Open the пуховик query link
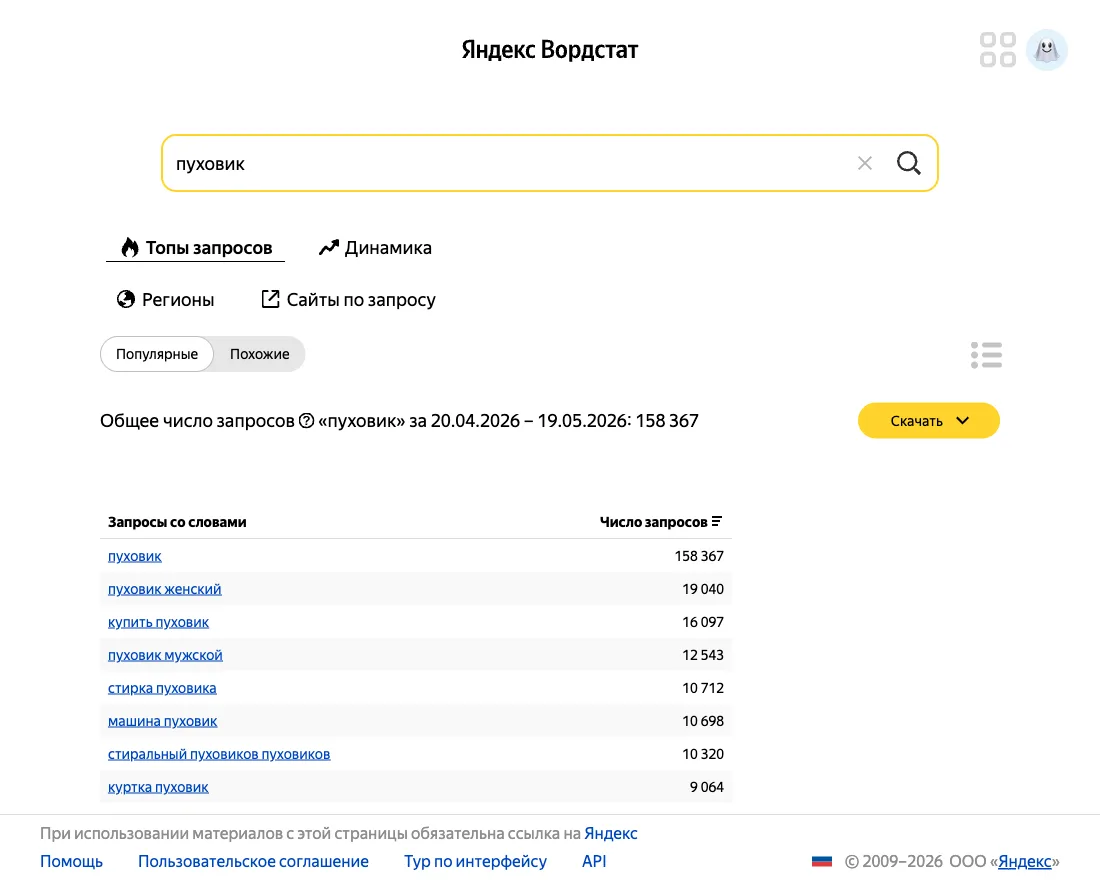1100x880 pixels. 135,556
